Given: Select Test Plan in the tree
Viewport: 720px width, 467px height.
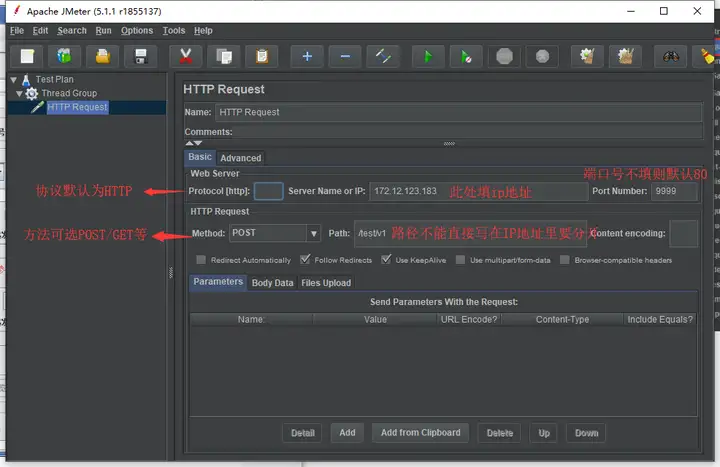Looking at the screenshot, I should (54, 79).
